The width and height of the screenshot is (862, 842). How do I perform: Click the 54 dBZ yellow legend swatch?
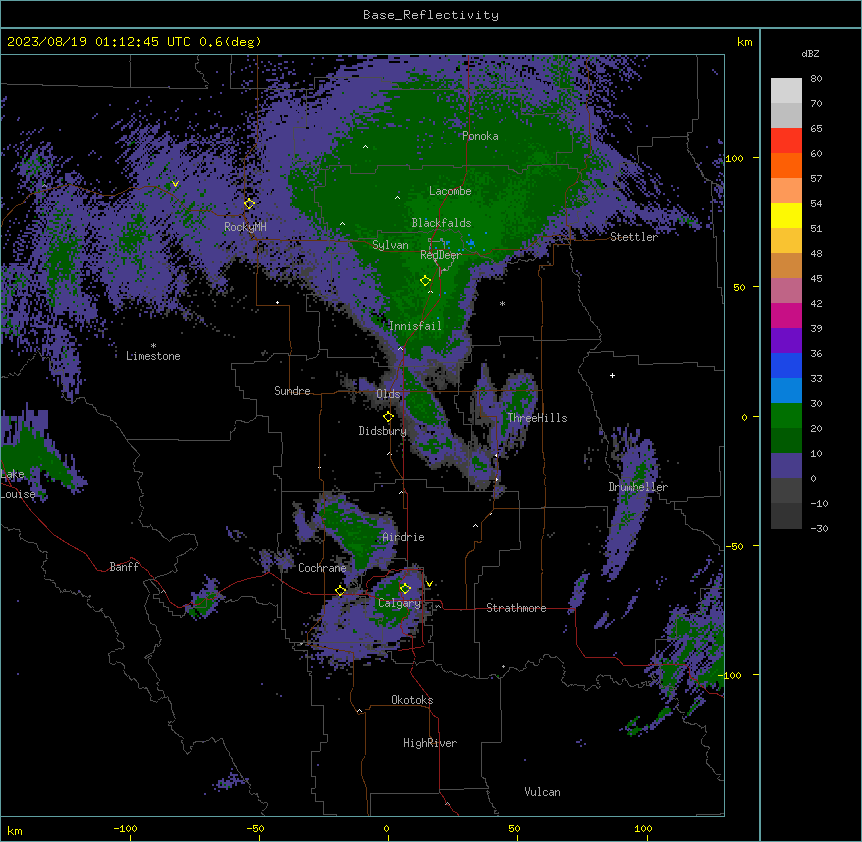click(786, 215)
